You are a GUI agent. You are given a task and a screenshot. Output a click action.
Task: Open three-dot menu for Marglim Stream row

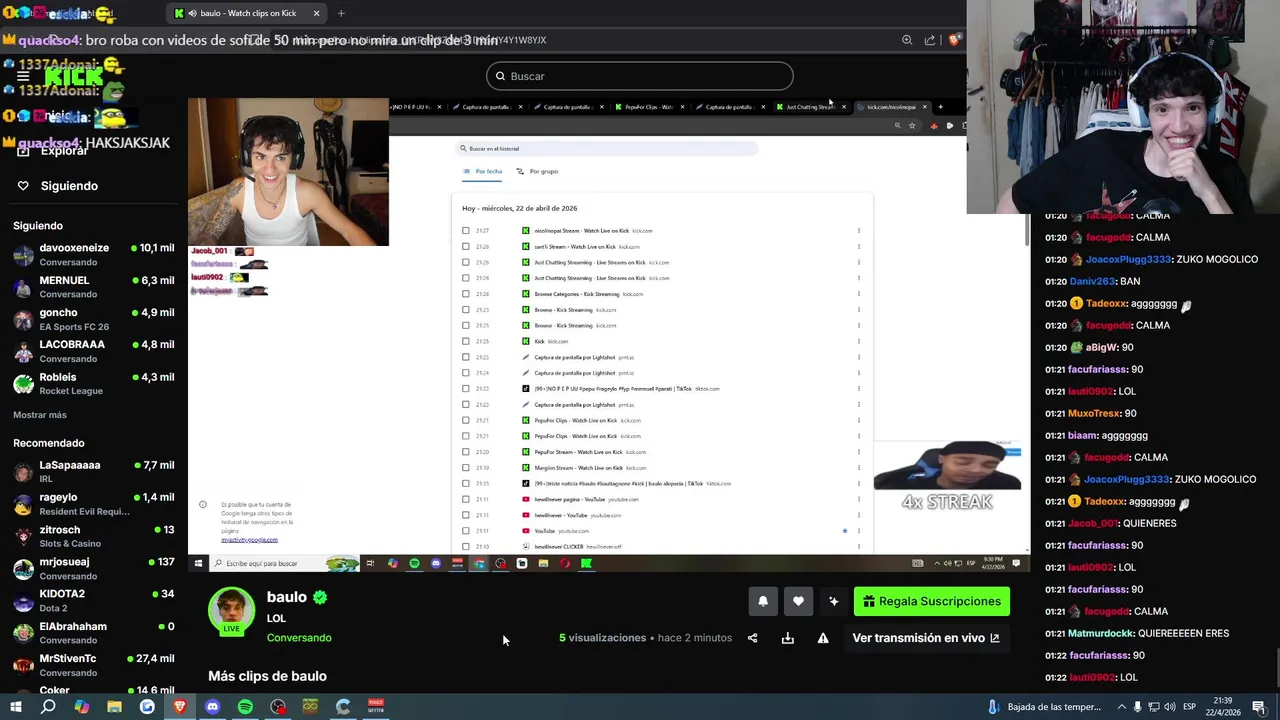click(859, 468)
